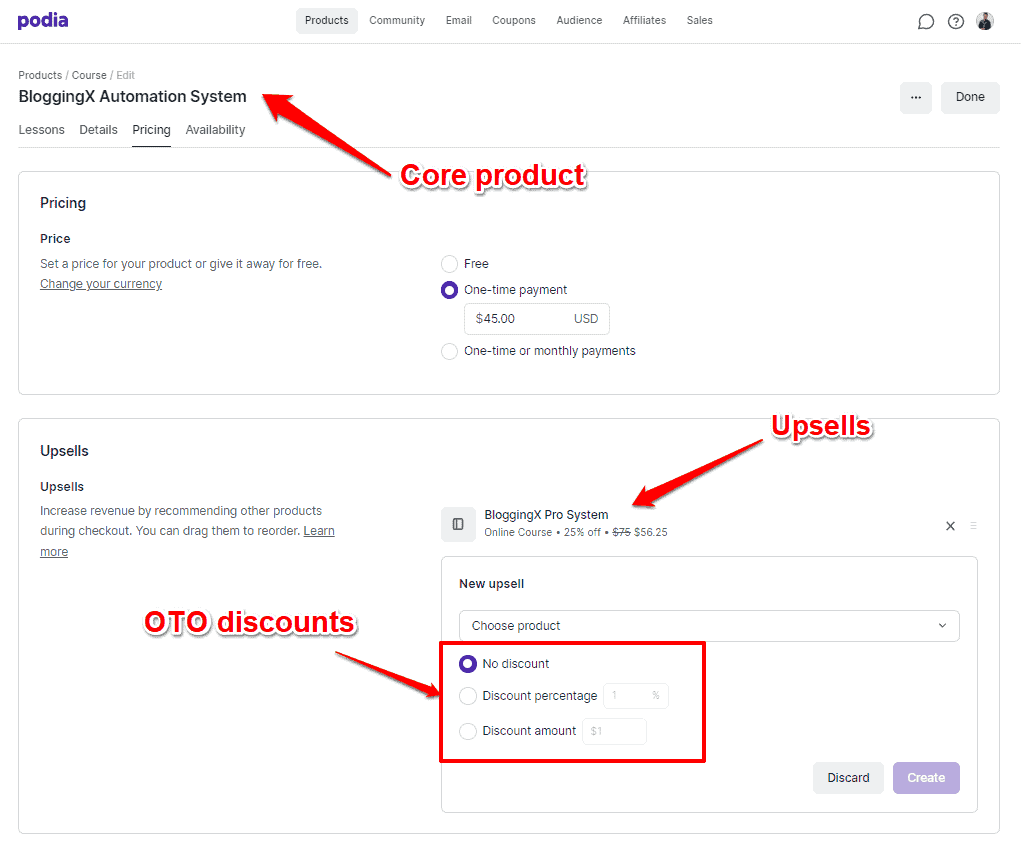The width and height of the screenshot is (1021, 843).
Task: Select the Discount amount radio button
Action: 468,731
